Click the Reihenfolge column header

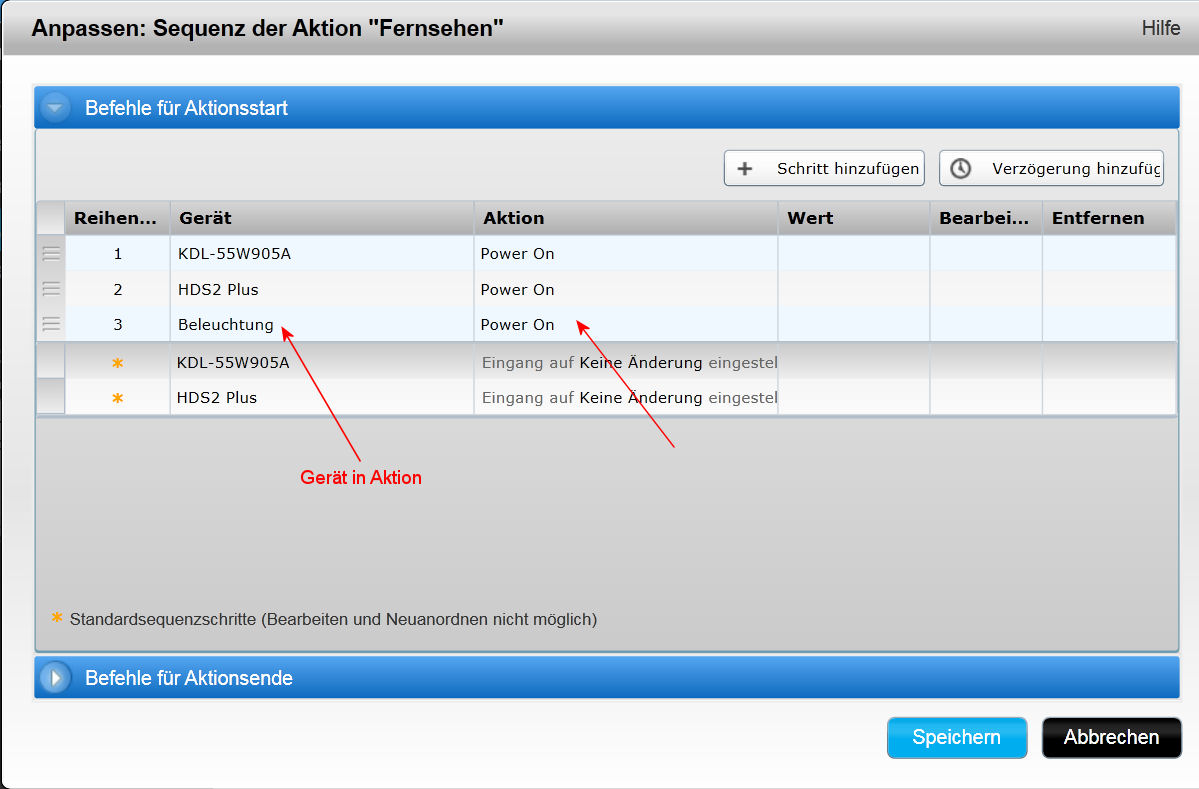point(117,218)
